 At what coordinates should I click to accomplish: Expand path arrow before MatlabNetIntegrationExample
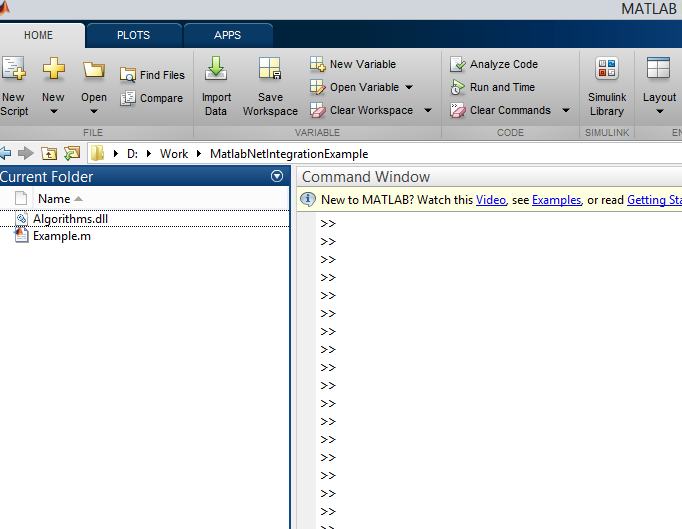pos(199,154)
